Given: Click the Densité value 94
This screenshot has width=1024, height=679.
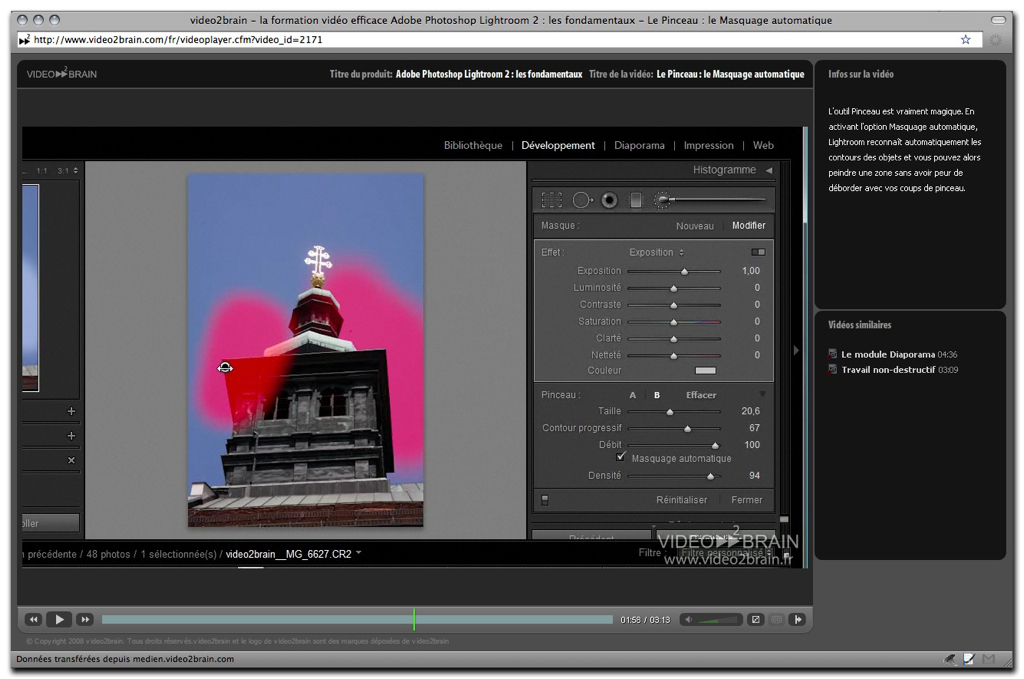Looking at the screenshot, I should (x=754, y=475).
